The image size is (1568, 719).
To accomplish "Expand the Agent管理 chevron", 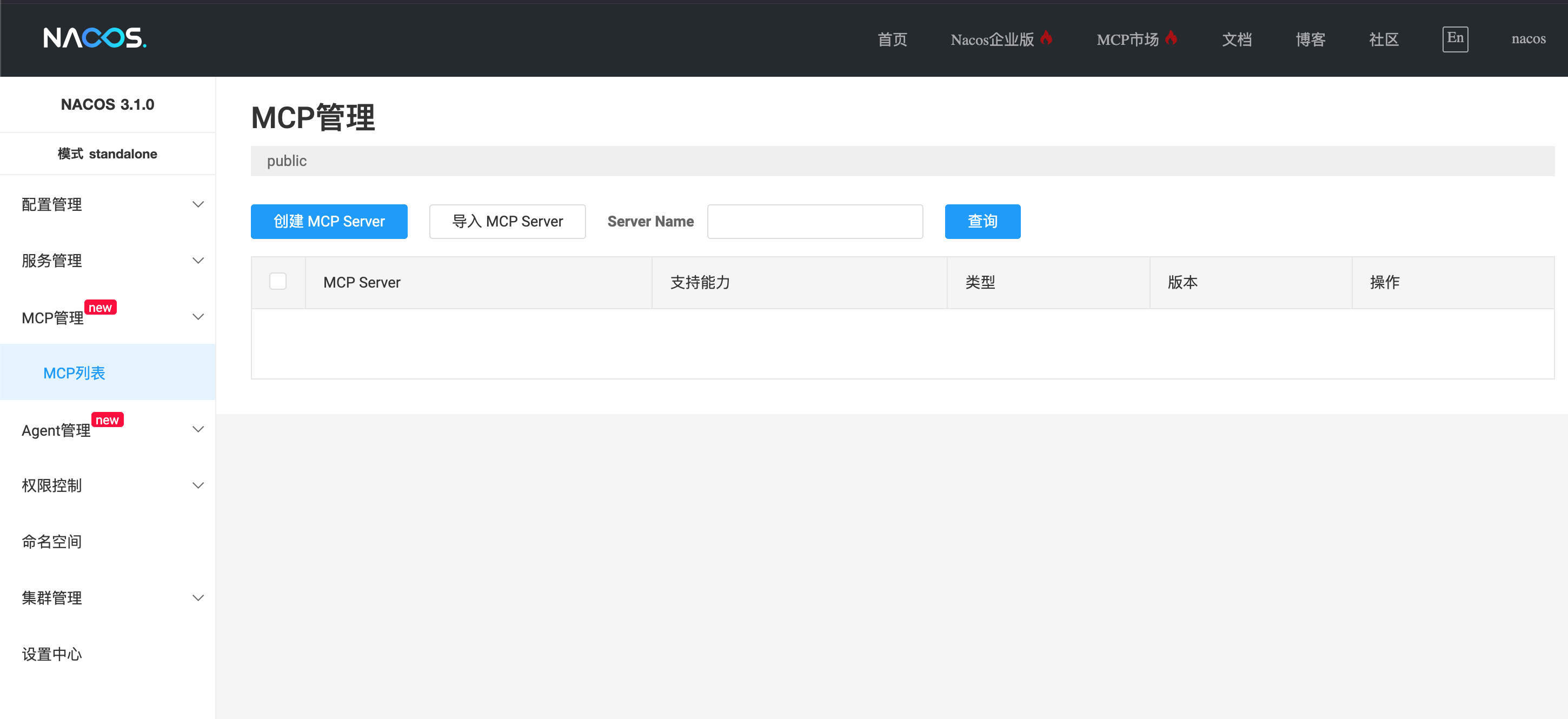I will [x=198, y=429].
